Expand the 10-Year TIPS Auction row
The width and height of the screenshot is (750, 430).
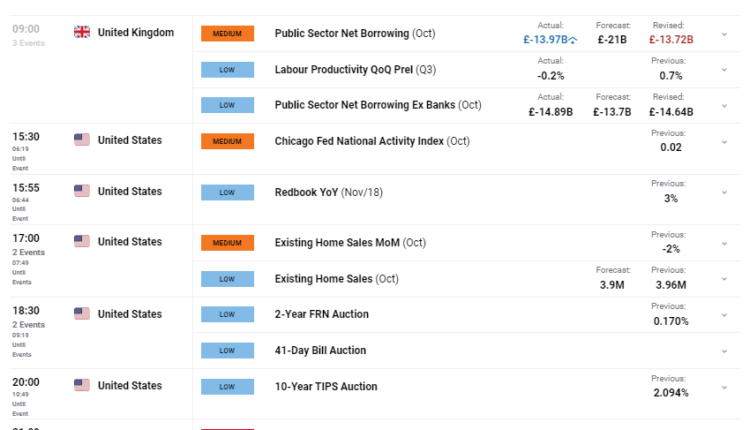724,386
